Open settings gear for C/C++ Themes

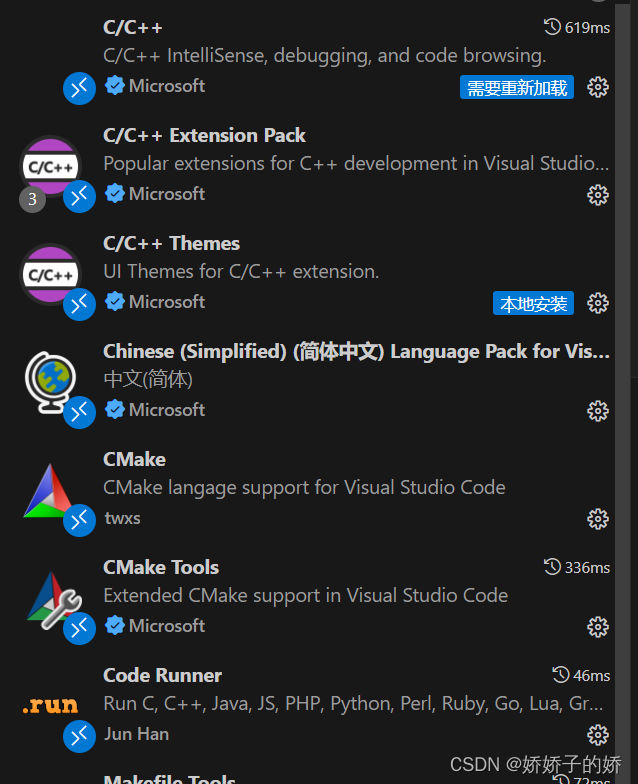coord(598,303)
